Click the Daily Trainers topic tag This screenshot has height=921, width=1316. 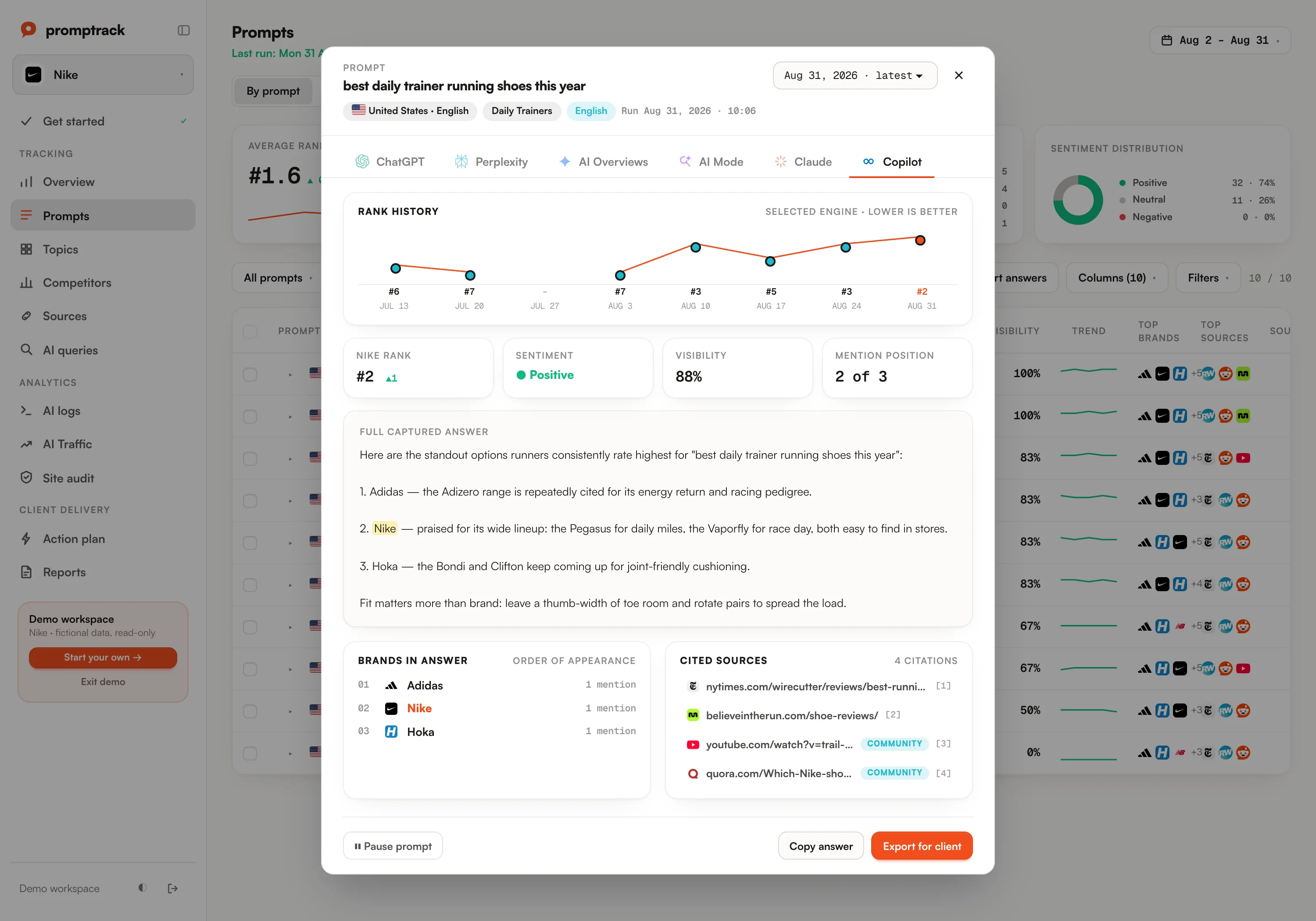[522, 111]
